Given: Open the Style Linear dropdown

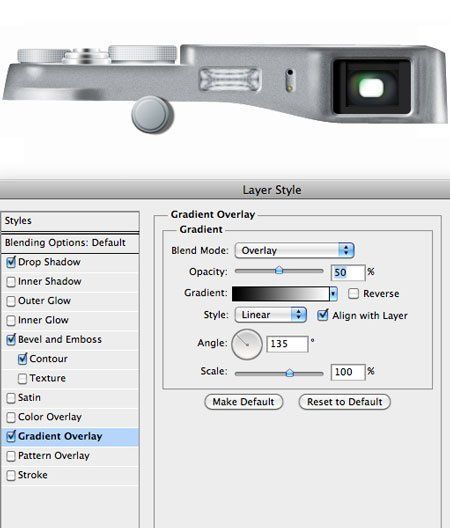Looking at the screenshot, I should 270,315.
